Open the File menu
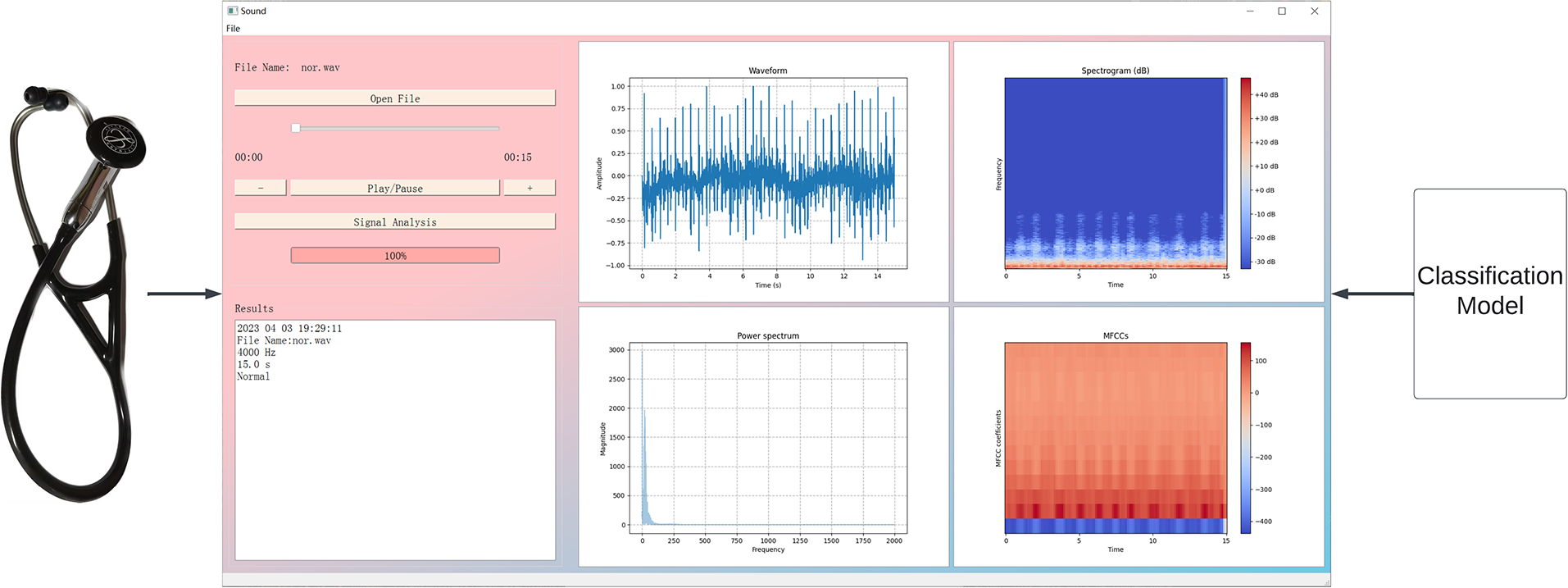Image resolution: width=1568 pixels, height=588 pixels. click(x=233, y=29)
